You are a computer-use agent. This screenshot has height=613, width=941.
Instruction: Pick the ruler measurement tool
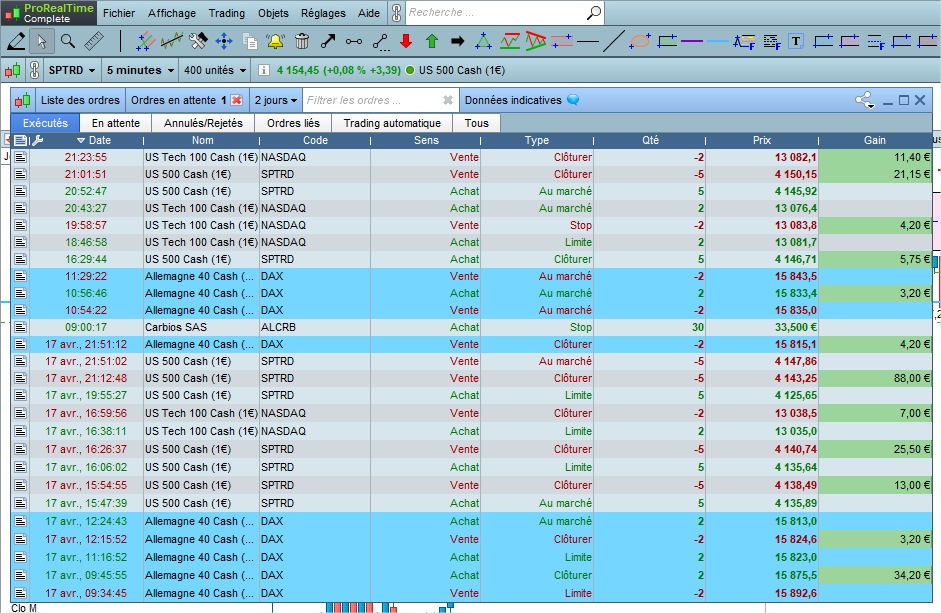pos(94,41)
